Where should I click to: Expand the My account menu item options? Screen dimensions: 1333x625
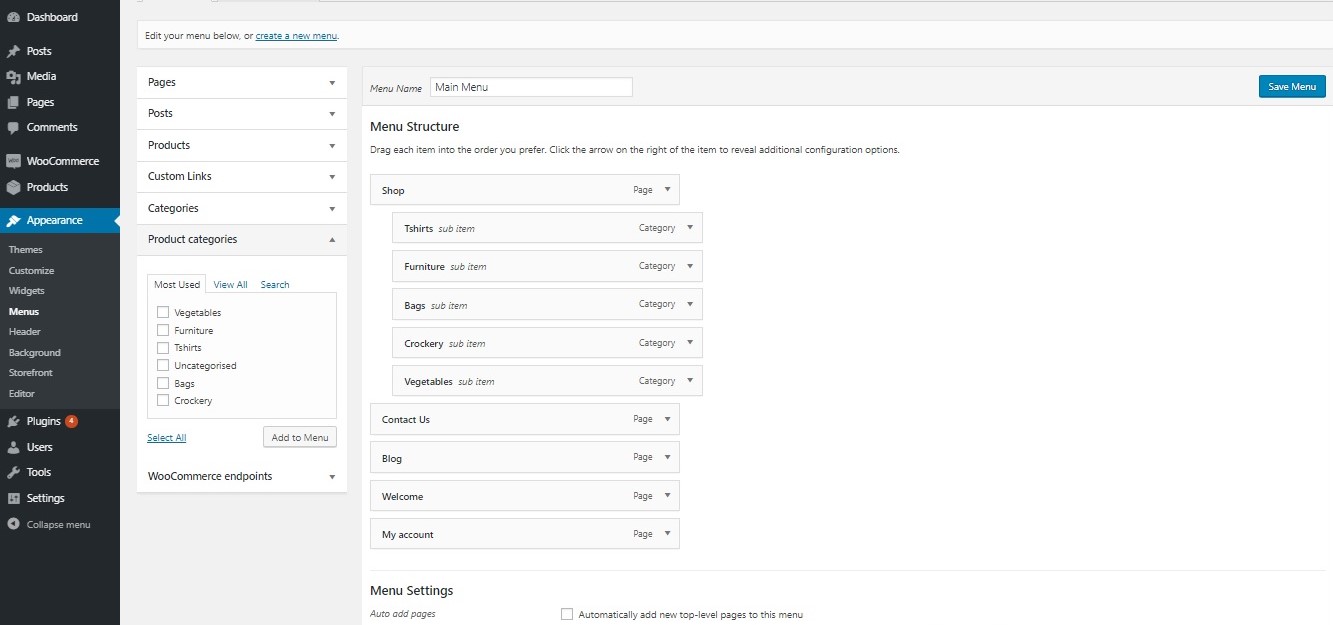pos(666,534)
